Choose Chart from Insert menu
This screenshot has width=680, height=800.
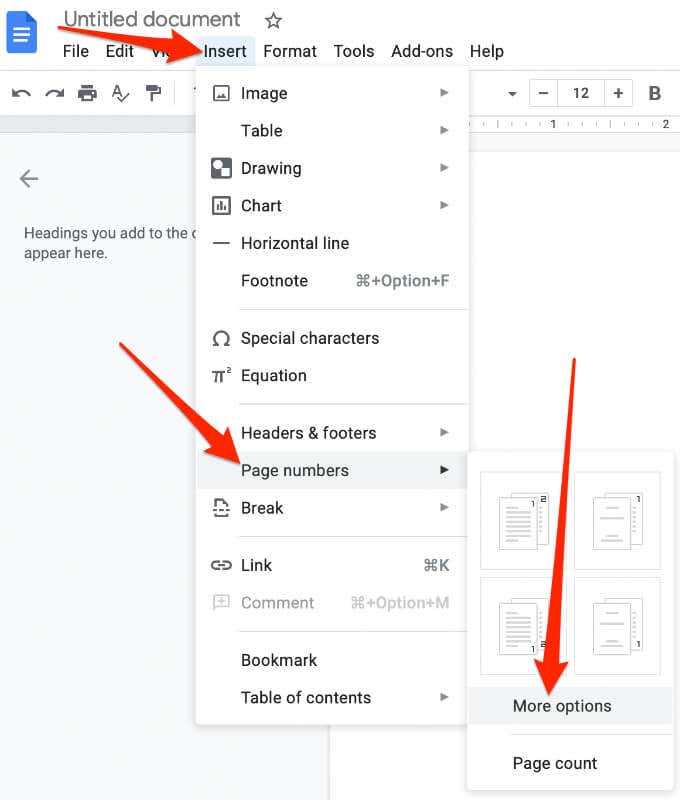[x=332, y=206]
